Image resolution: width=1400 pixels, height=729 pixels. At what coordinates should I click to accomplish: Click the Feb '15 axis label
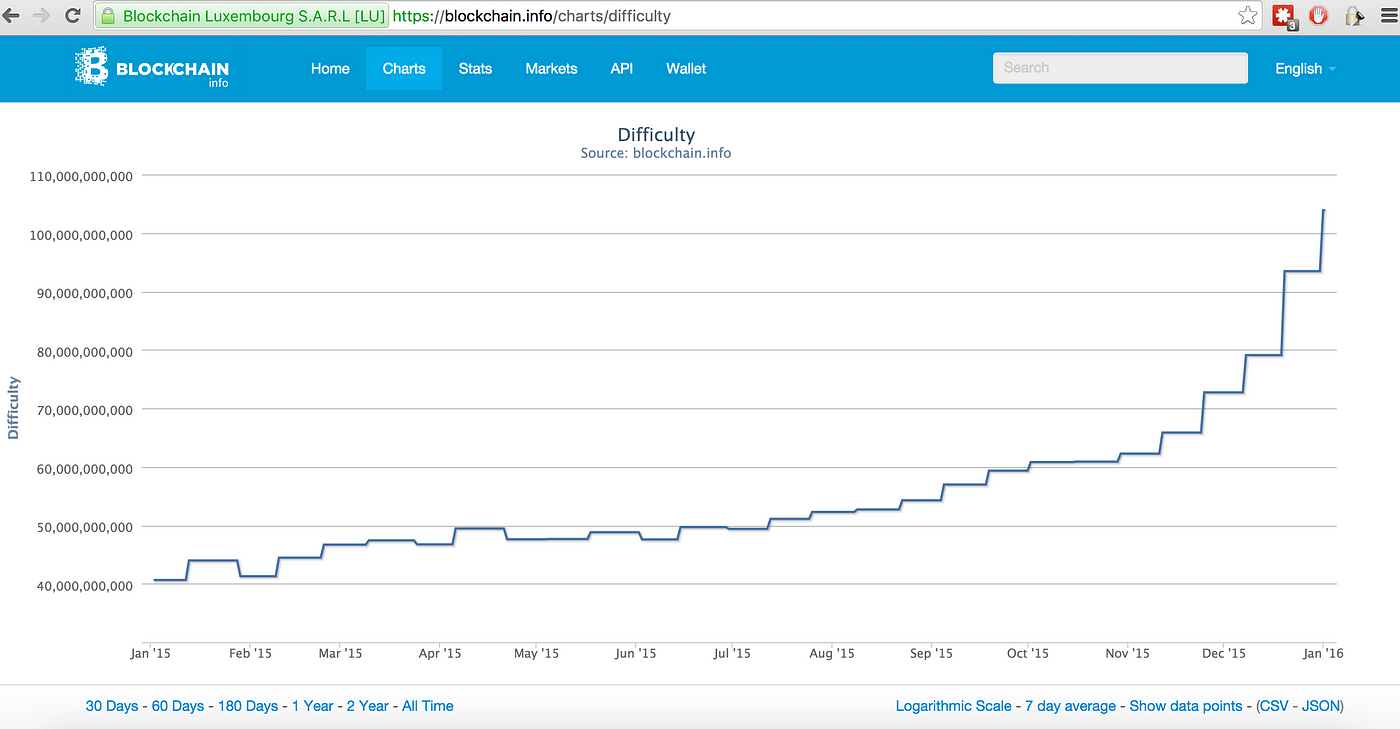[250, 654]
